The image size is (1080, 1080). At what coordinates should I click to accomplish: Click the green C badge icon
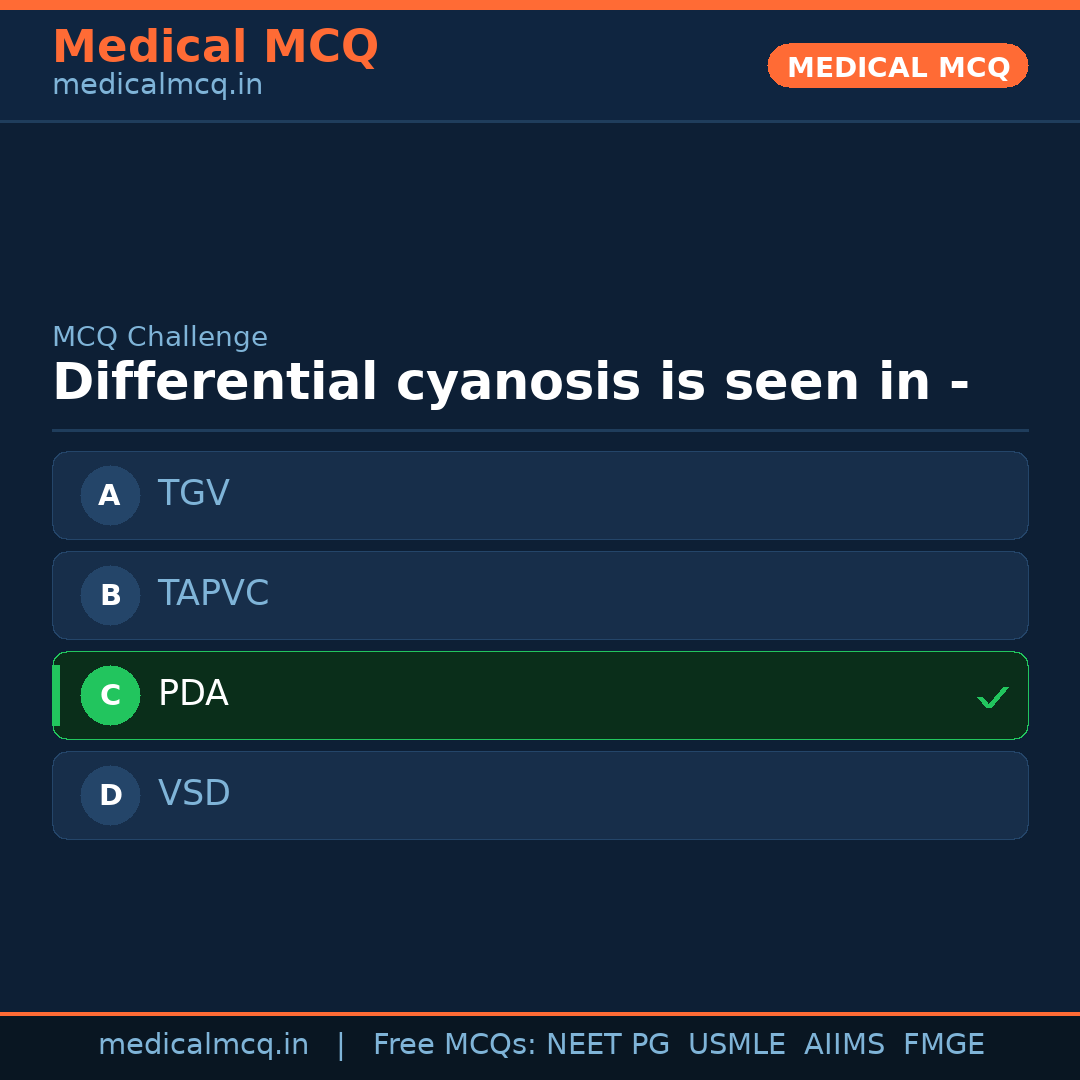[110, 695]
